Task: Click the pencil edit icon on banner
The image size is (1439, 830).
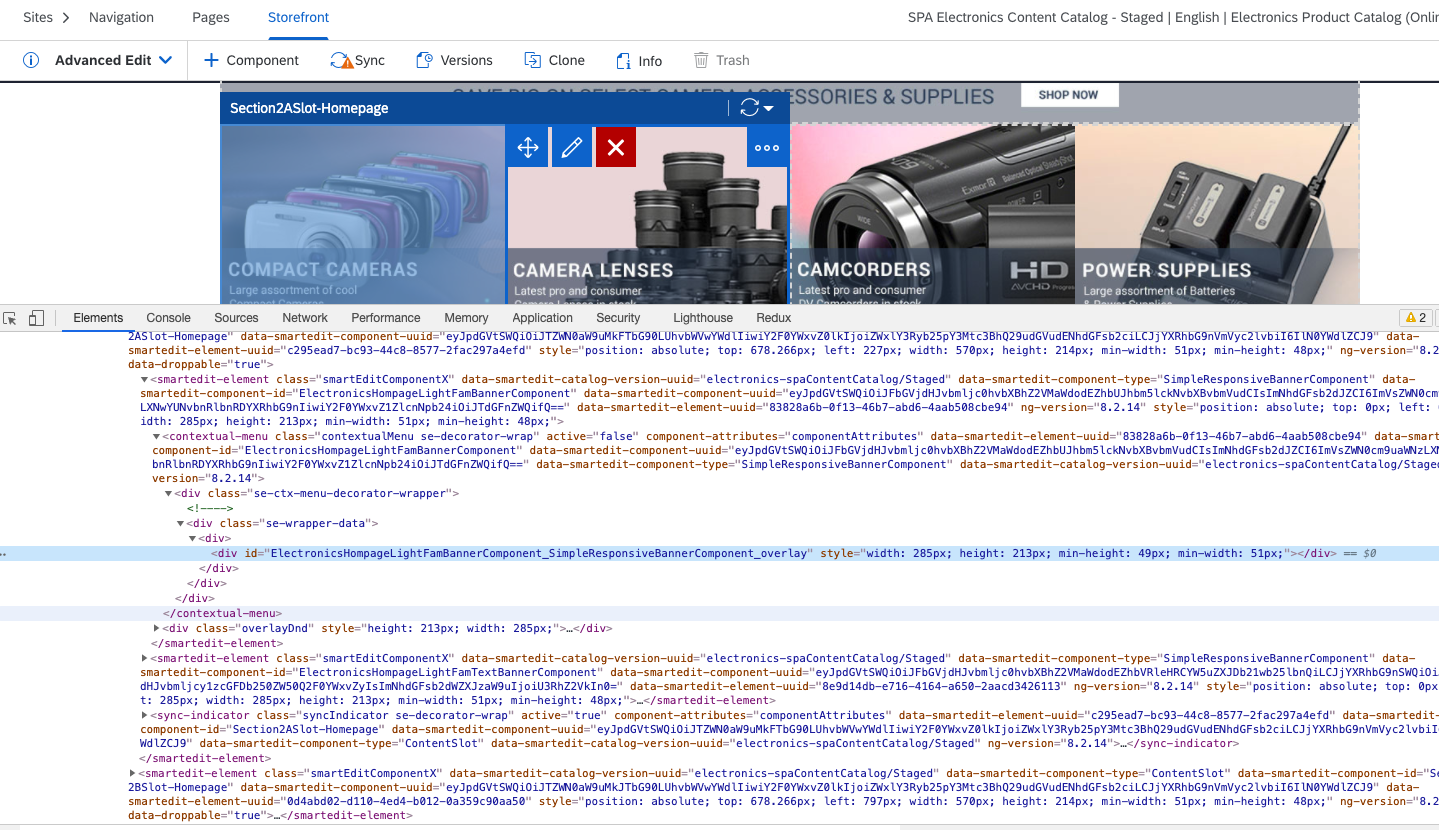Action: point(571,148)
